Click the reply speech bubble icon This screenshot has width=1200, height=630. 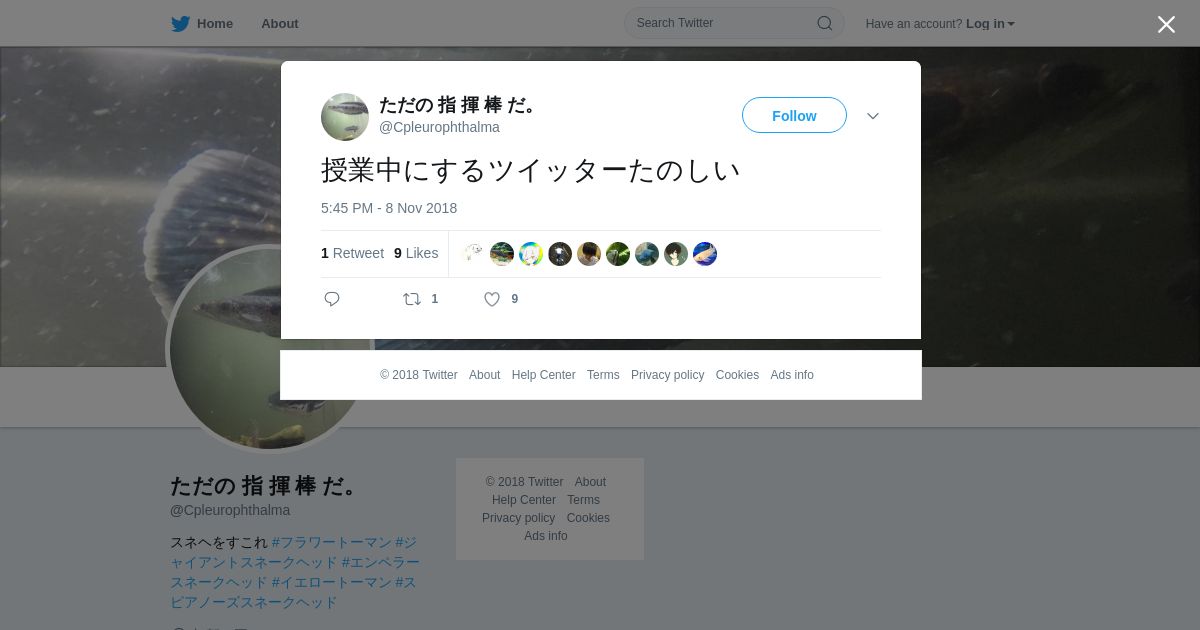pos(332,299)
